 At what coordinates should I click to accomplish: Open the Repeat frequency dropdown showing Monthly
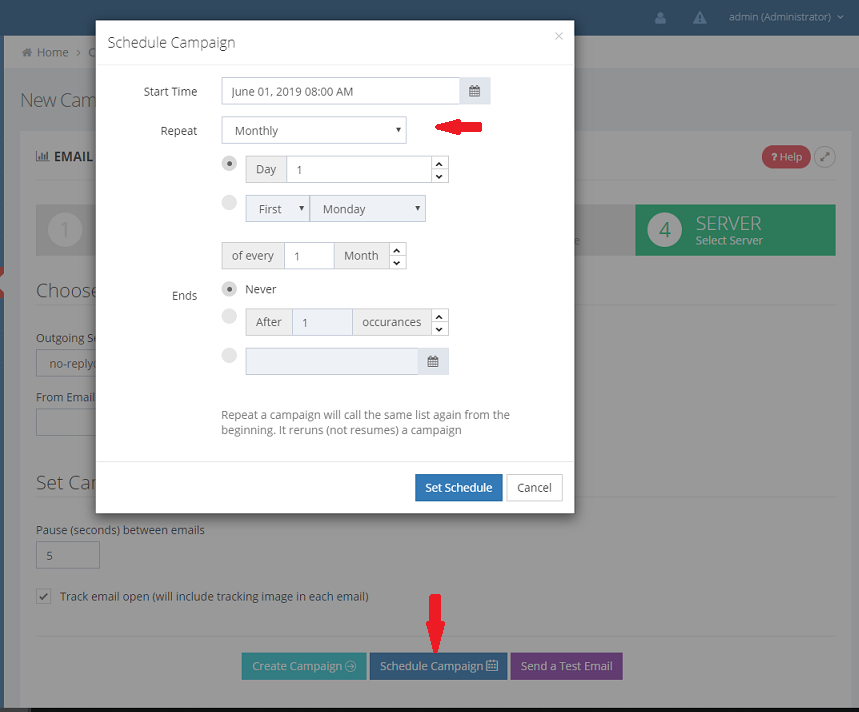(313, 130)
